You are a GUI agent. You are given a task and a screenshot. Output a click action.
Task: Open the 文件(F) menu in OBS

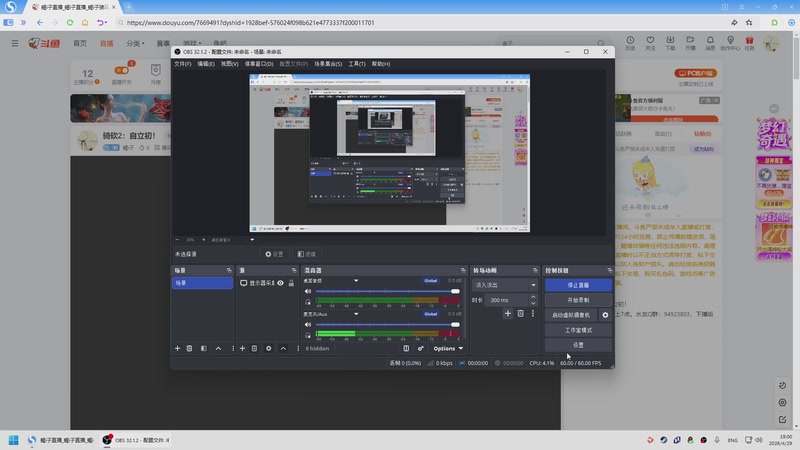pos(182,64)
